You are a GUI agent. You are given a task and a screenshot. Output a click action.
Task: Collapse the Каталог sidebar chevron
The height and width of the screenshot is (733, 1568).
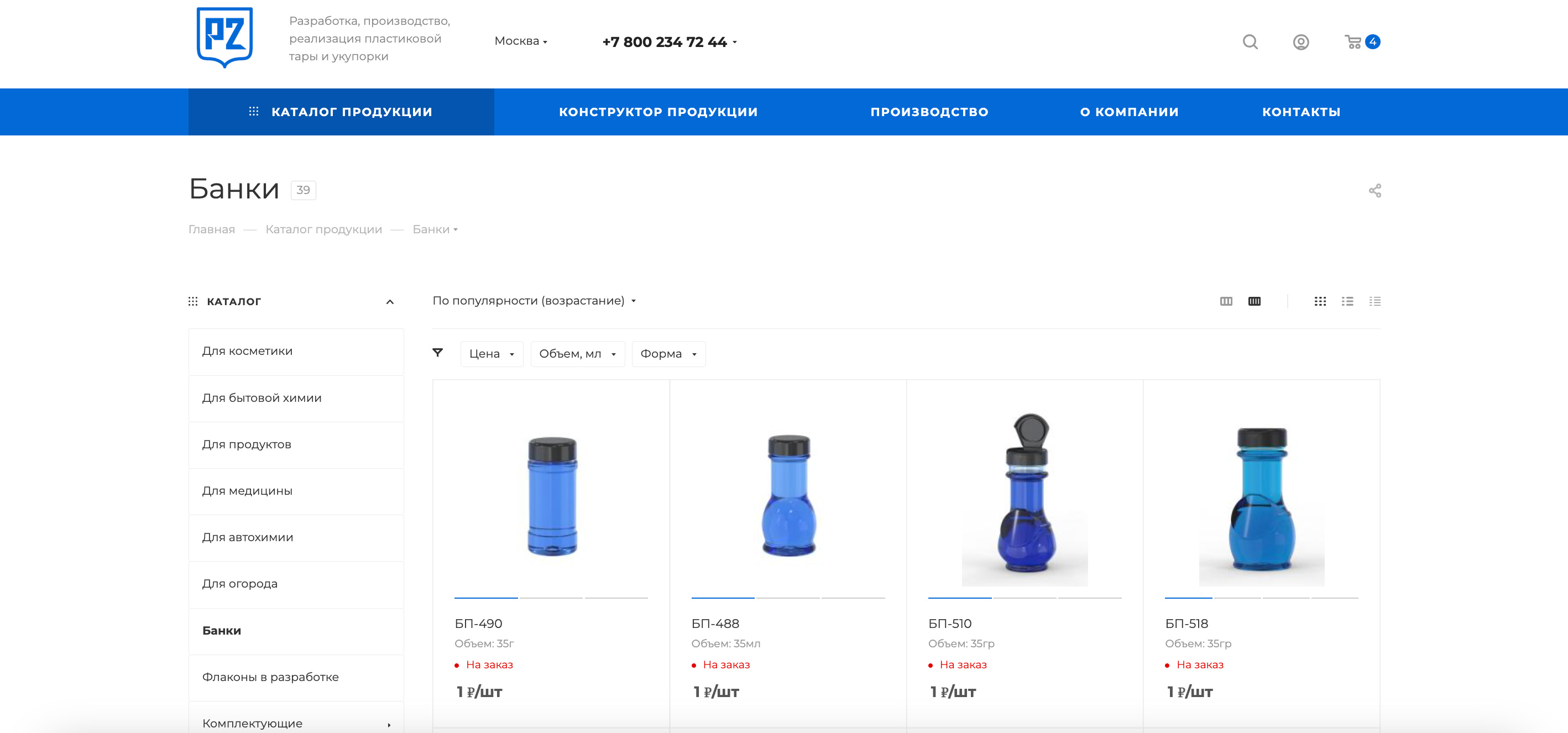point(390,302)
